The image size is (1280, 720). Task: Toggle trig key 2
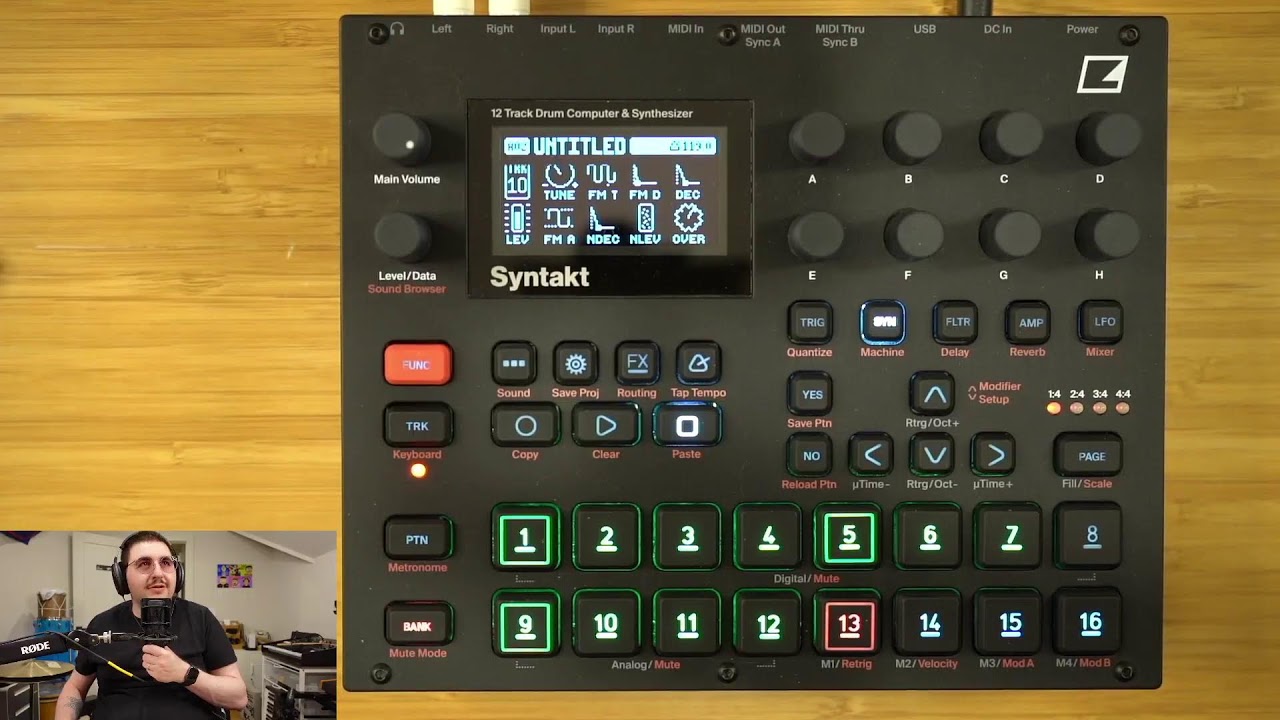pyautogui.click(x=606, y=540)
